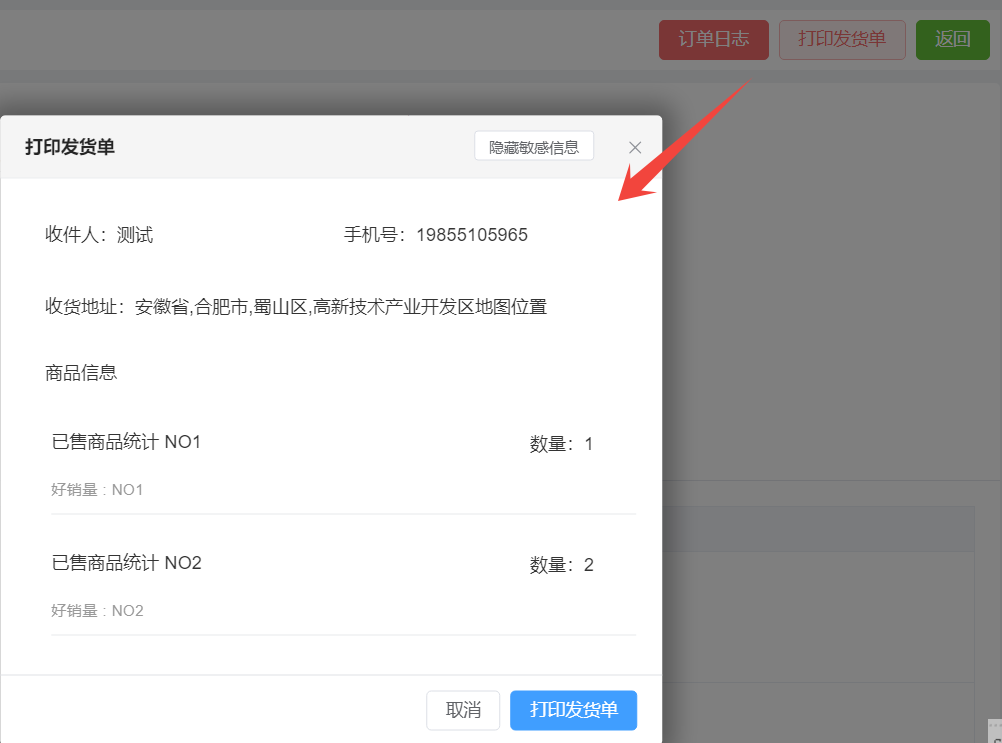Select product 已售商品统计 NO2
This screenshot has height=743, width=1002.
click(127, 563)
